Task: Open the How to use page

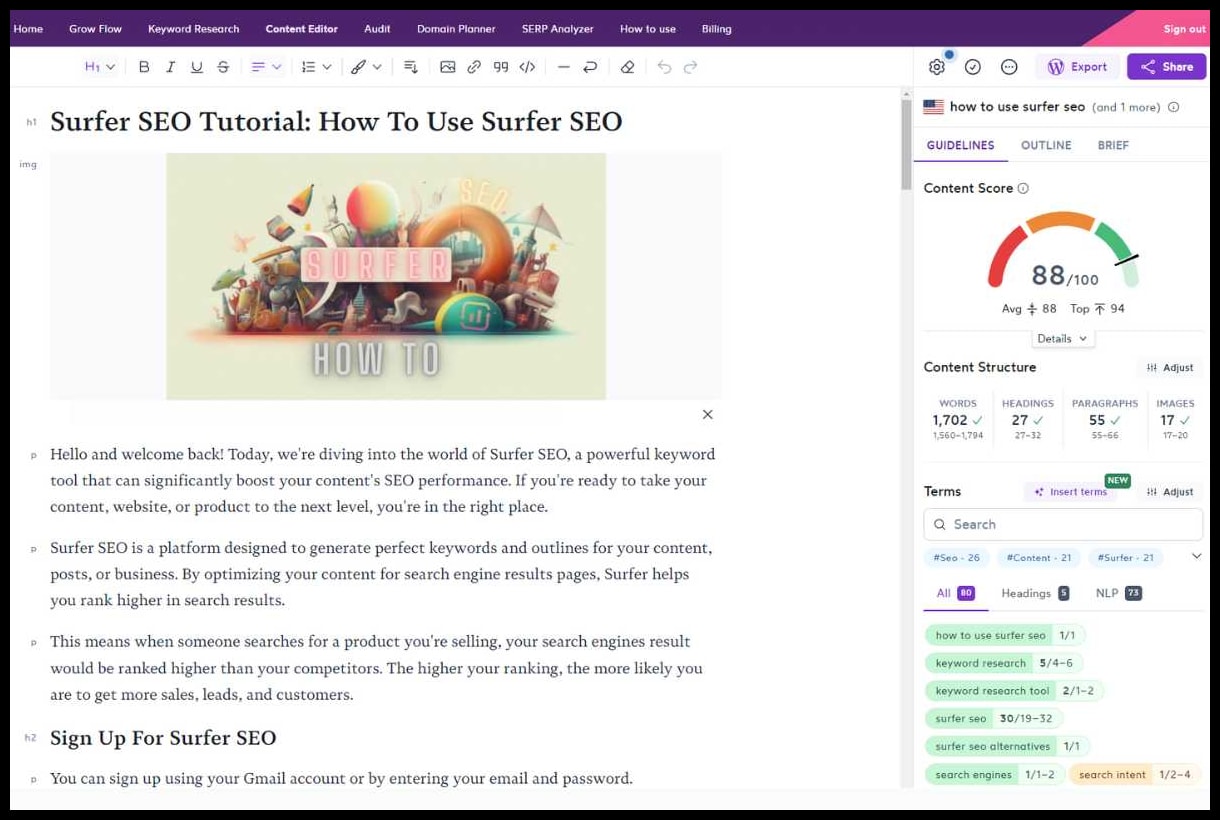Action: click(648, 29)
